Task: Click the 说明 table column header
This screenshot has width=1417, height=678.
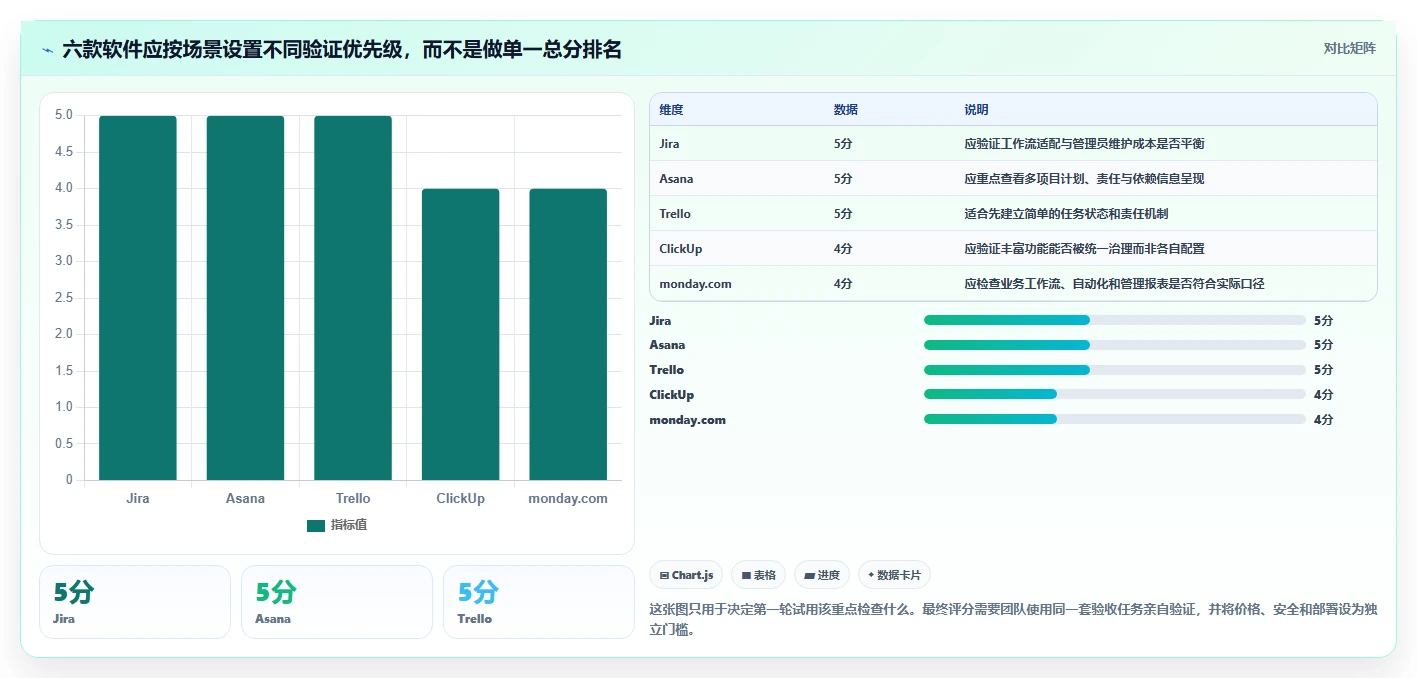Action: 976,110
